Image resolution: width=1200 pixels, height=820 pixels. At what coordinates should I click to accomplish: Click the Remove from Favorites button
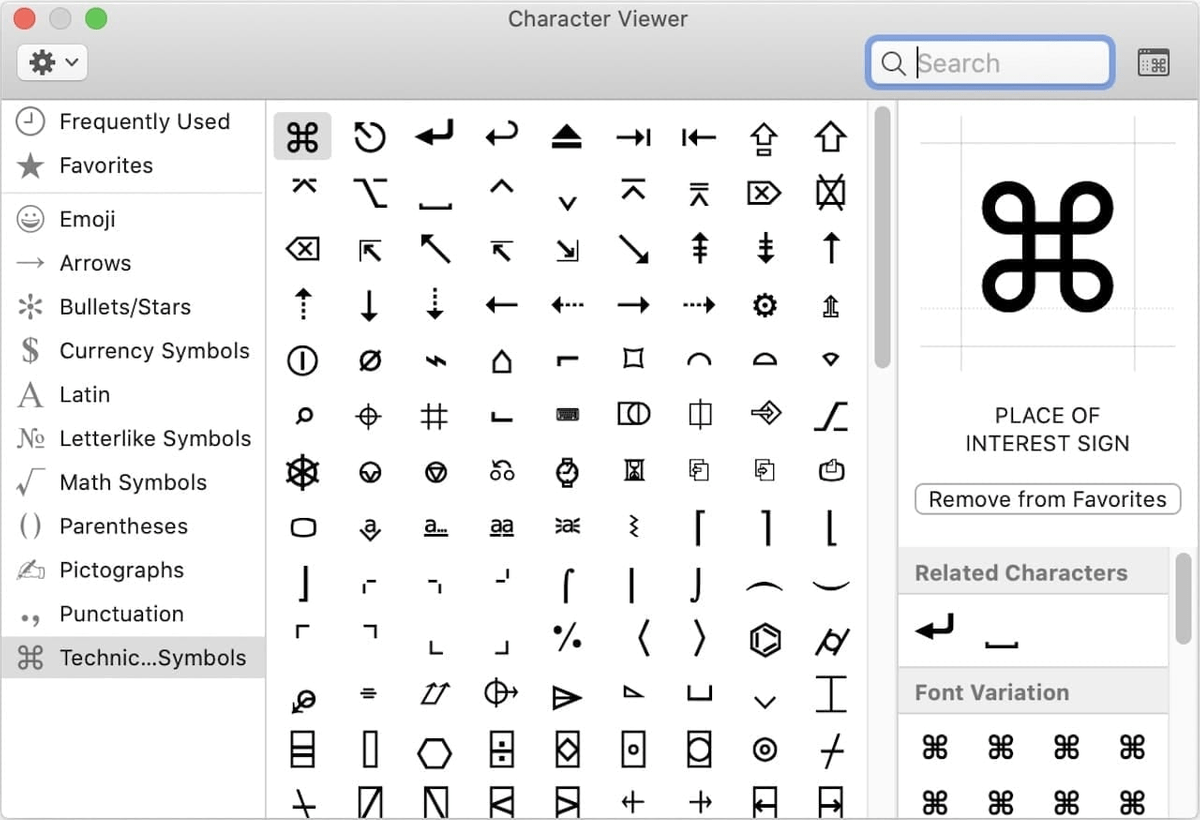pos(1046,499)
